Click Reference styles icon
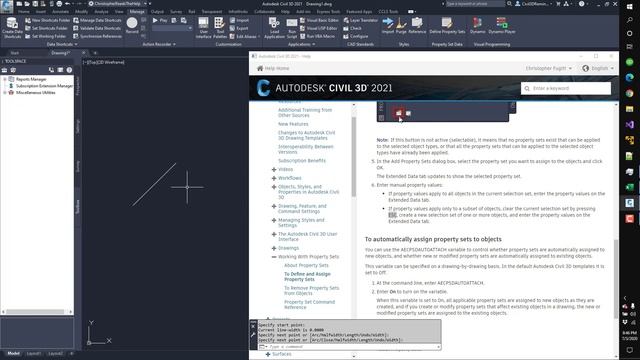This screenshot has width=640, height=360. (x=417, y=25)
